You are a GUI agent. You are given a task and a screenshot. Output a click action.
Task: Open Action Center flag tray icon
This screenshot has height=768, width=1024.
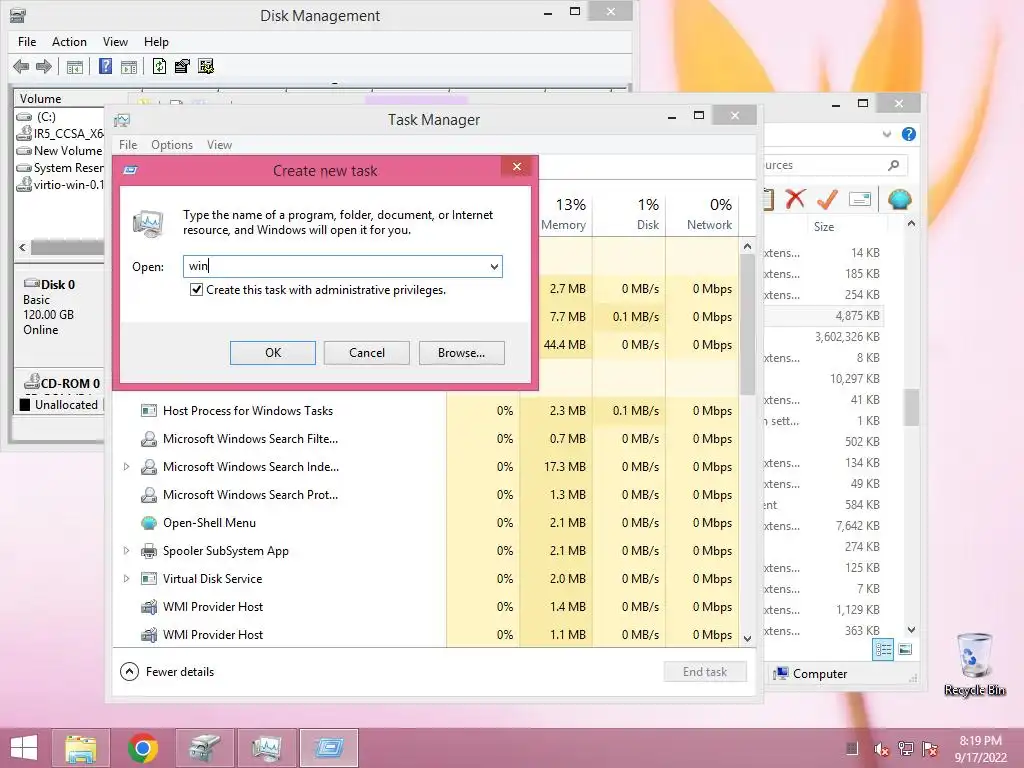point(930,748)
